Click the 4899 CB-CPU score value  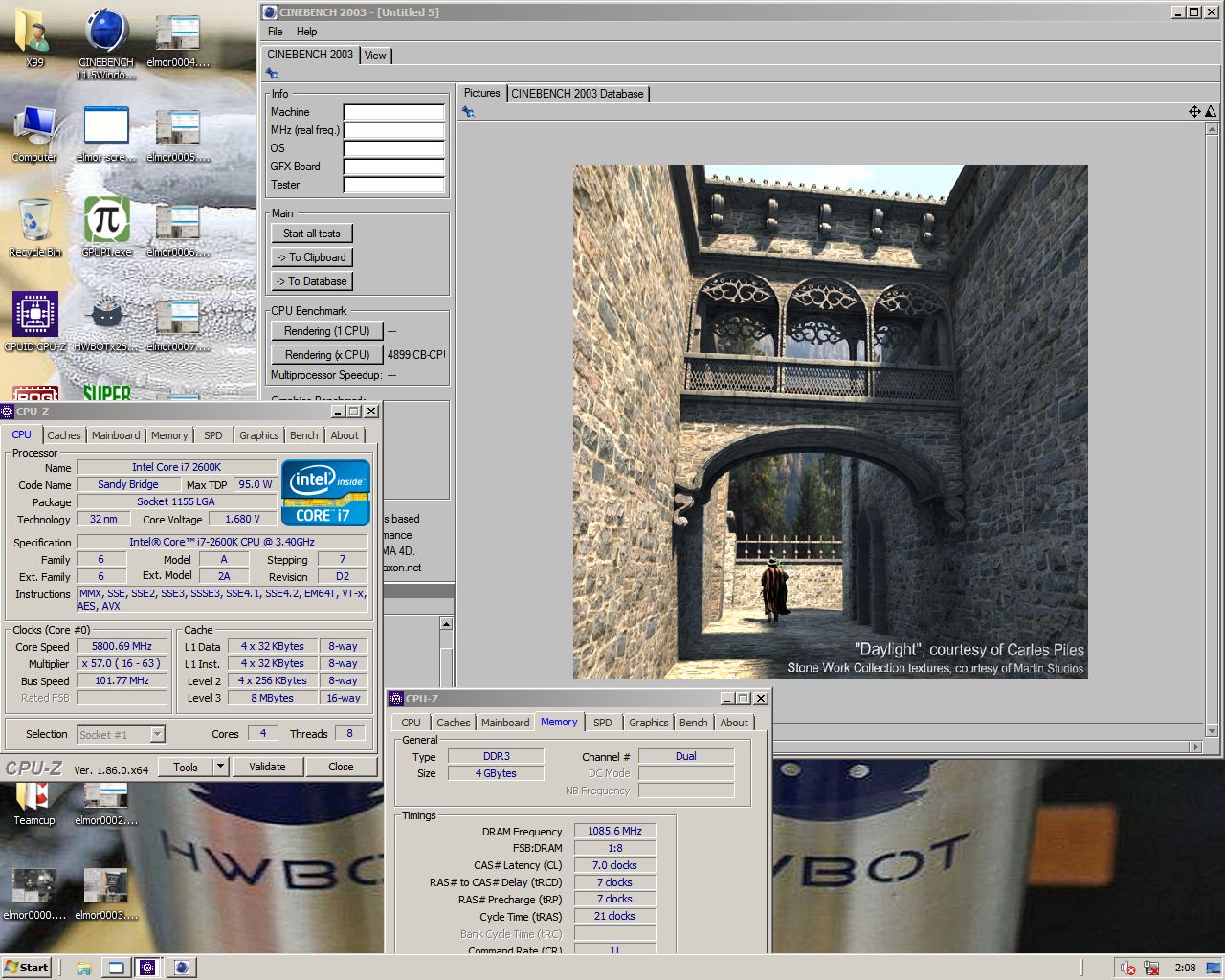pyautogui.click(x=416, y=355)
